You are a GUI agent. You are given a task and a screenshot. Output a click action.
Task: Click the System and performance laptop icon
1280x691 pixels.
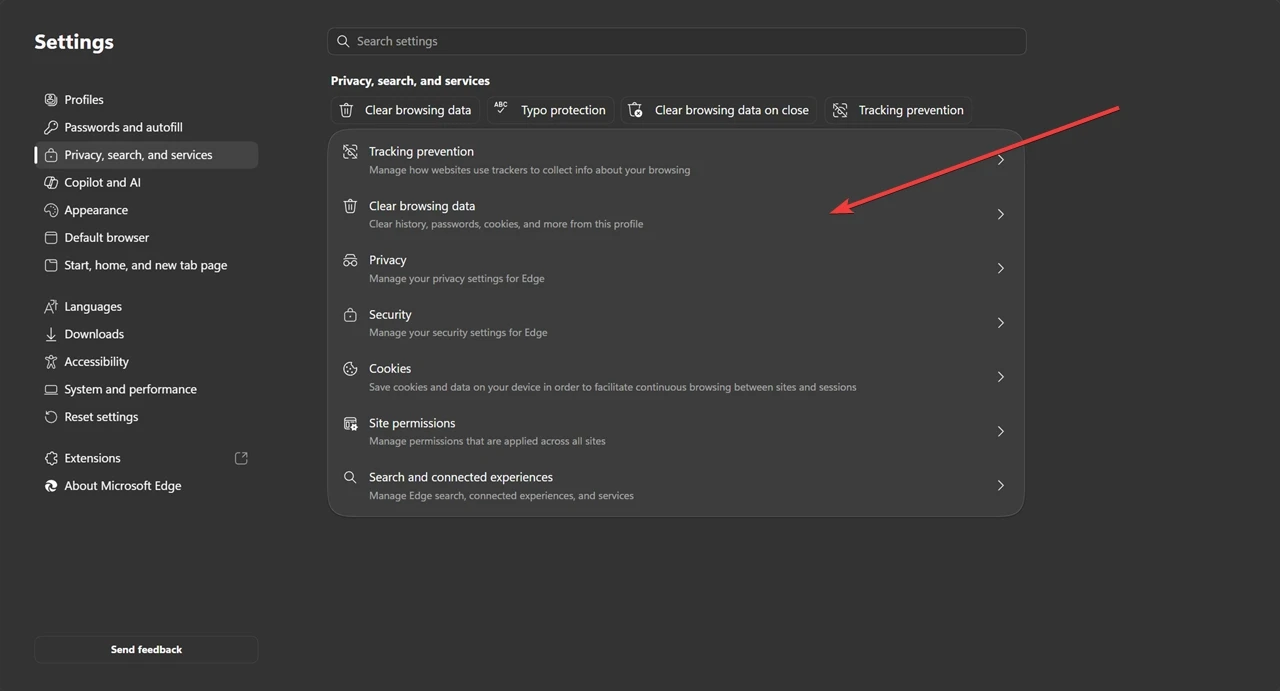point(51,389)
